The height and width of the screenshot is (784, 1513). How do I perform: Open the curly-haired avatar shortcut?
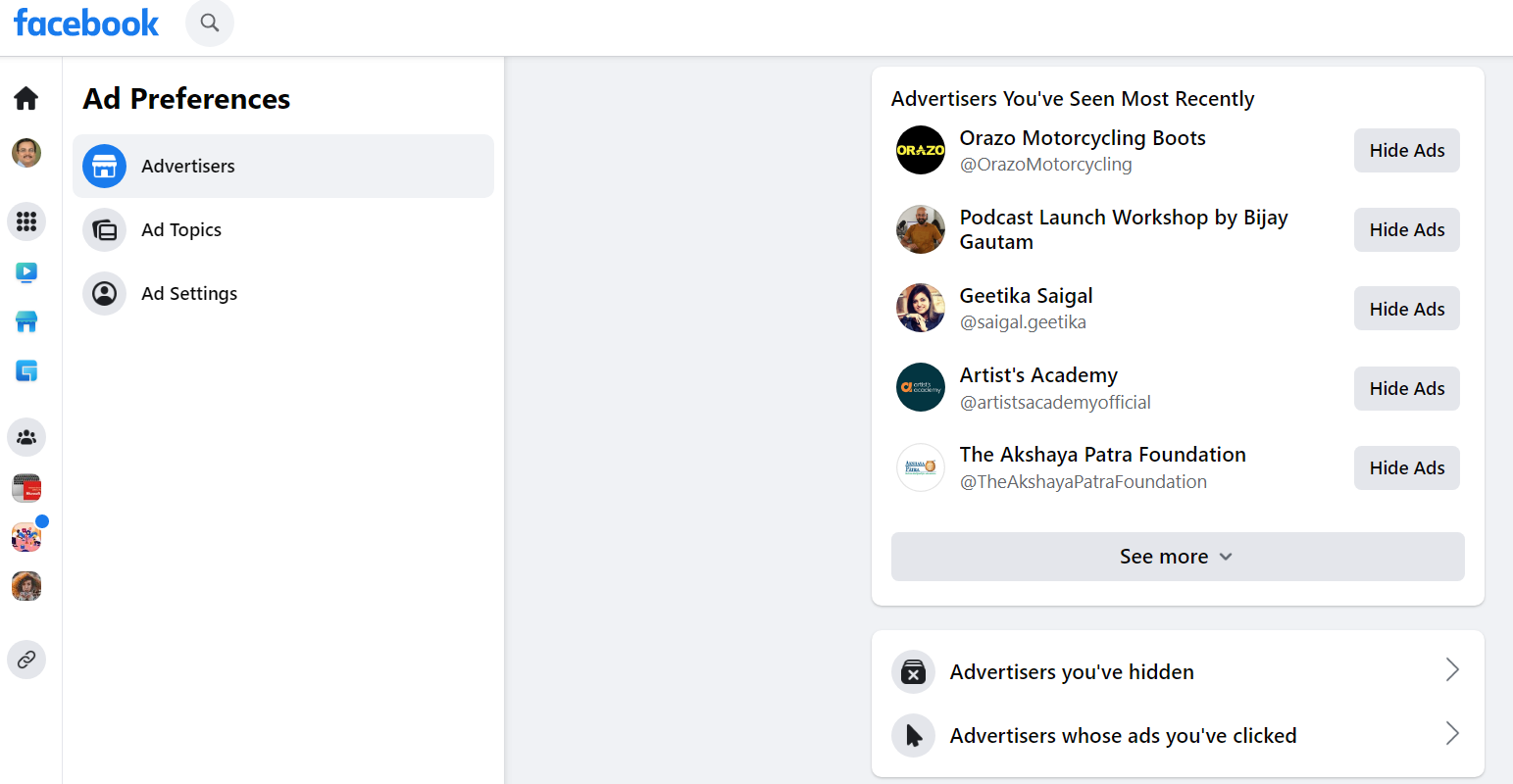tap(26, 586)
